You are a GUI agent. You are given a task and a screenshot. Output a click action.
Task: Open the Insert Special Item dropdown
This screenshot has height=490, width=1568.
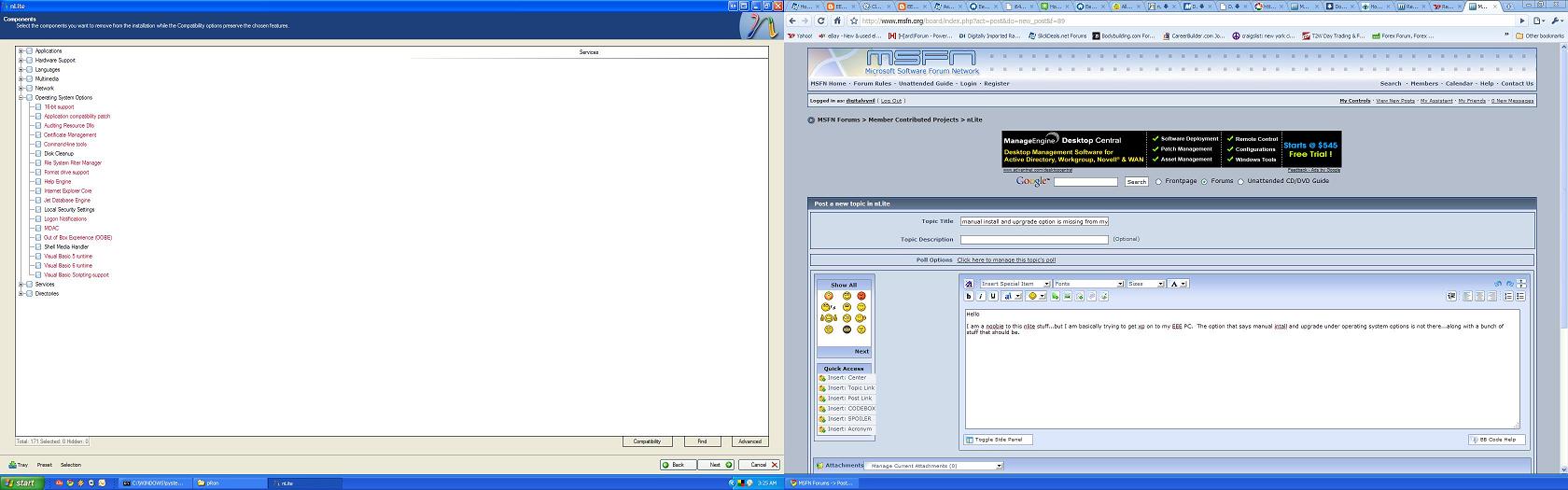[x=1015, y=284]
